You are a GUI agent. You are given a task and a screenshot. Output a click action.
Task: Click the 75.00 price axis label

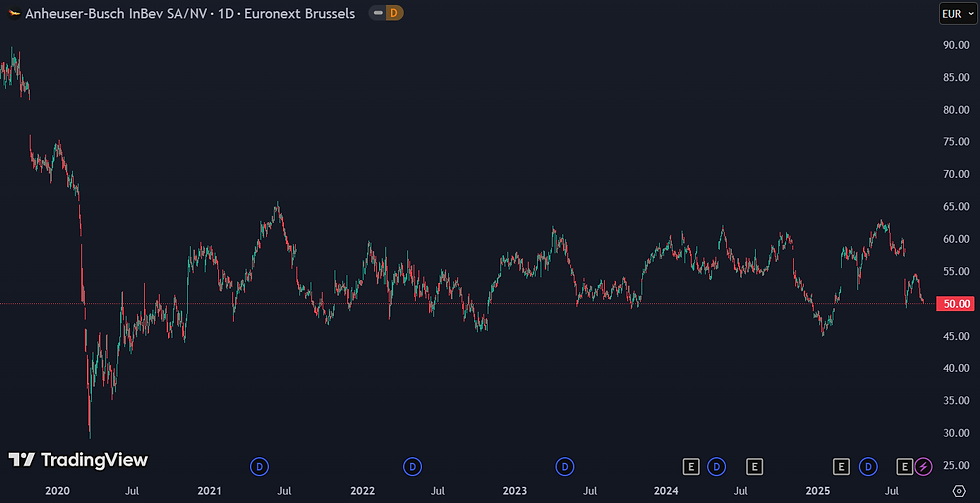956,142
